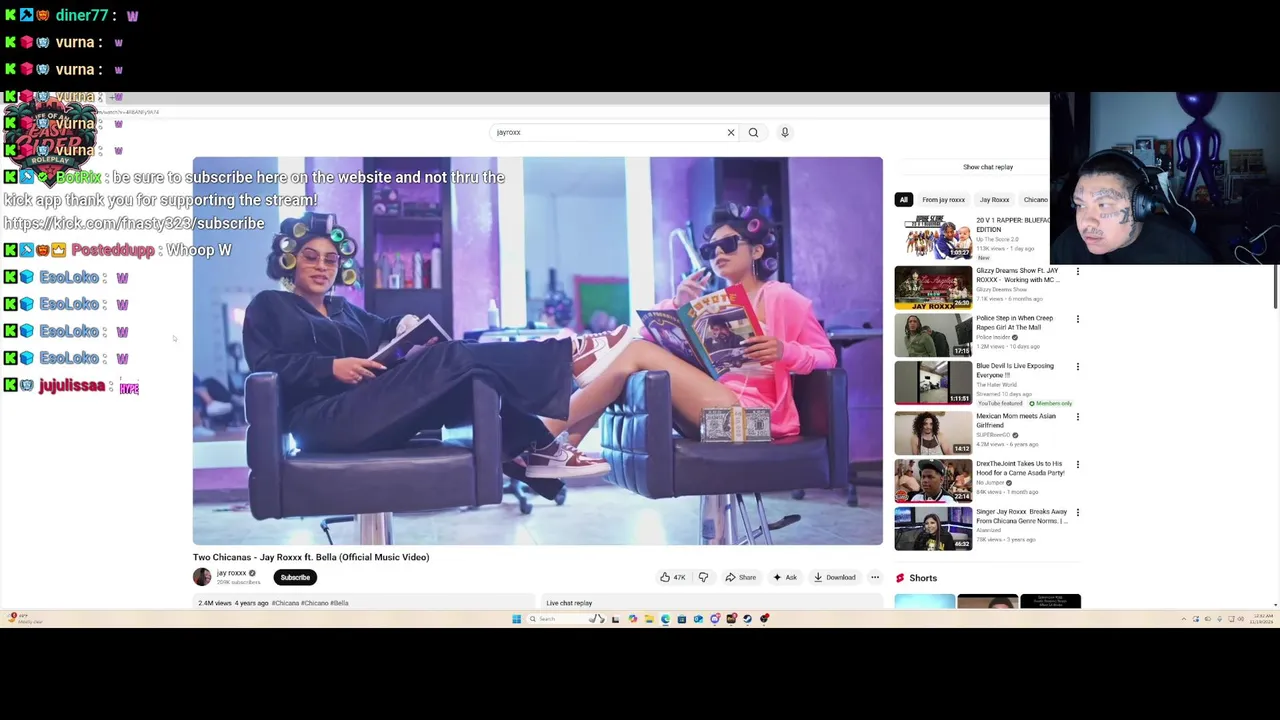The height and width of the screenshot is (720, 1280).
Task: Open Microsoft Store from taskbar
Action: tap(682, 619)
